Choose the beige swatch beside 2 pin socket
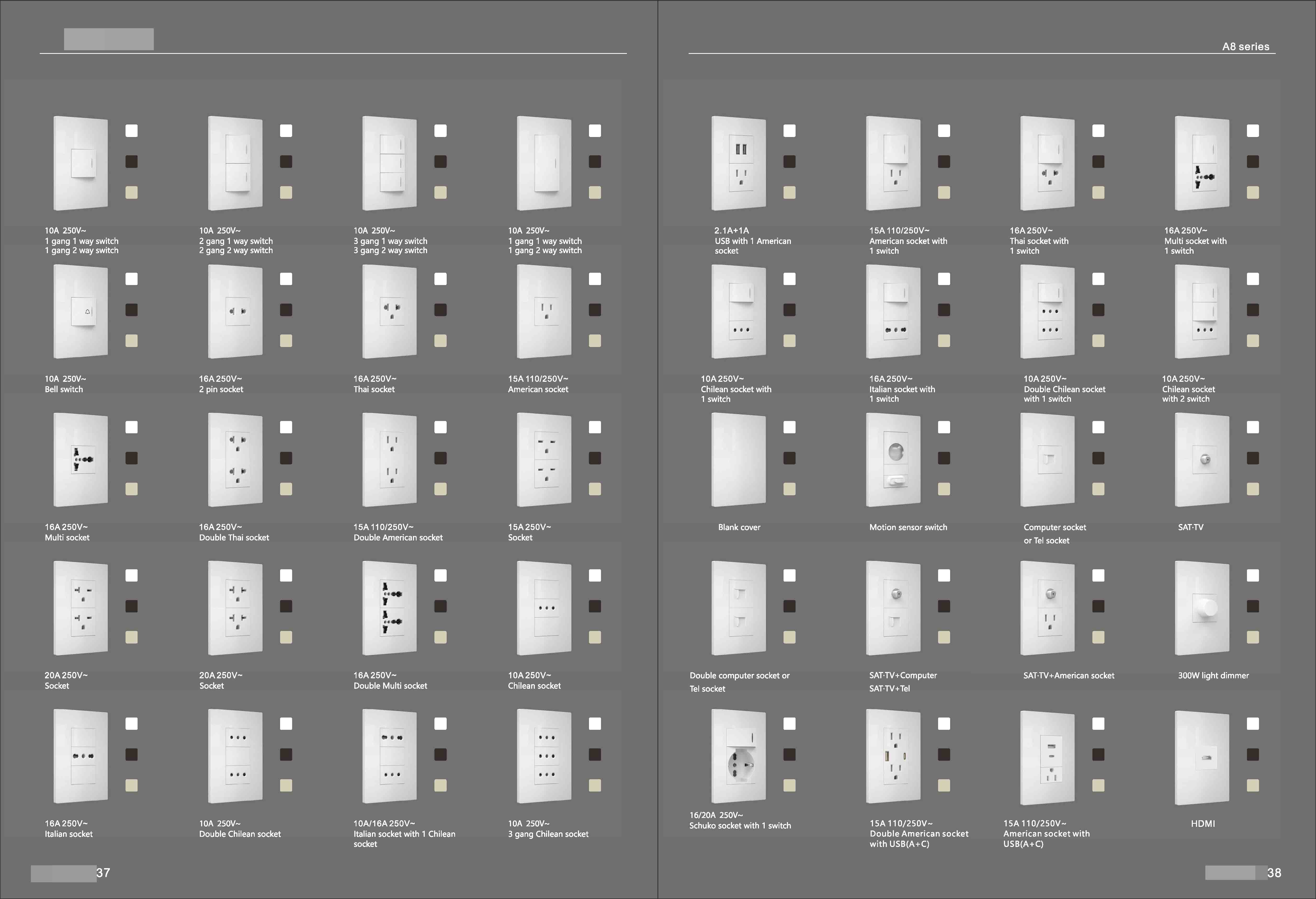 (286, 341)
